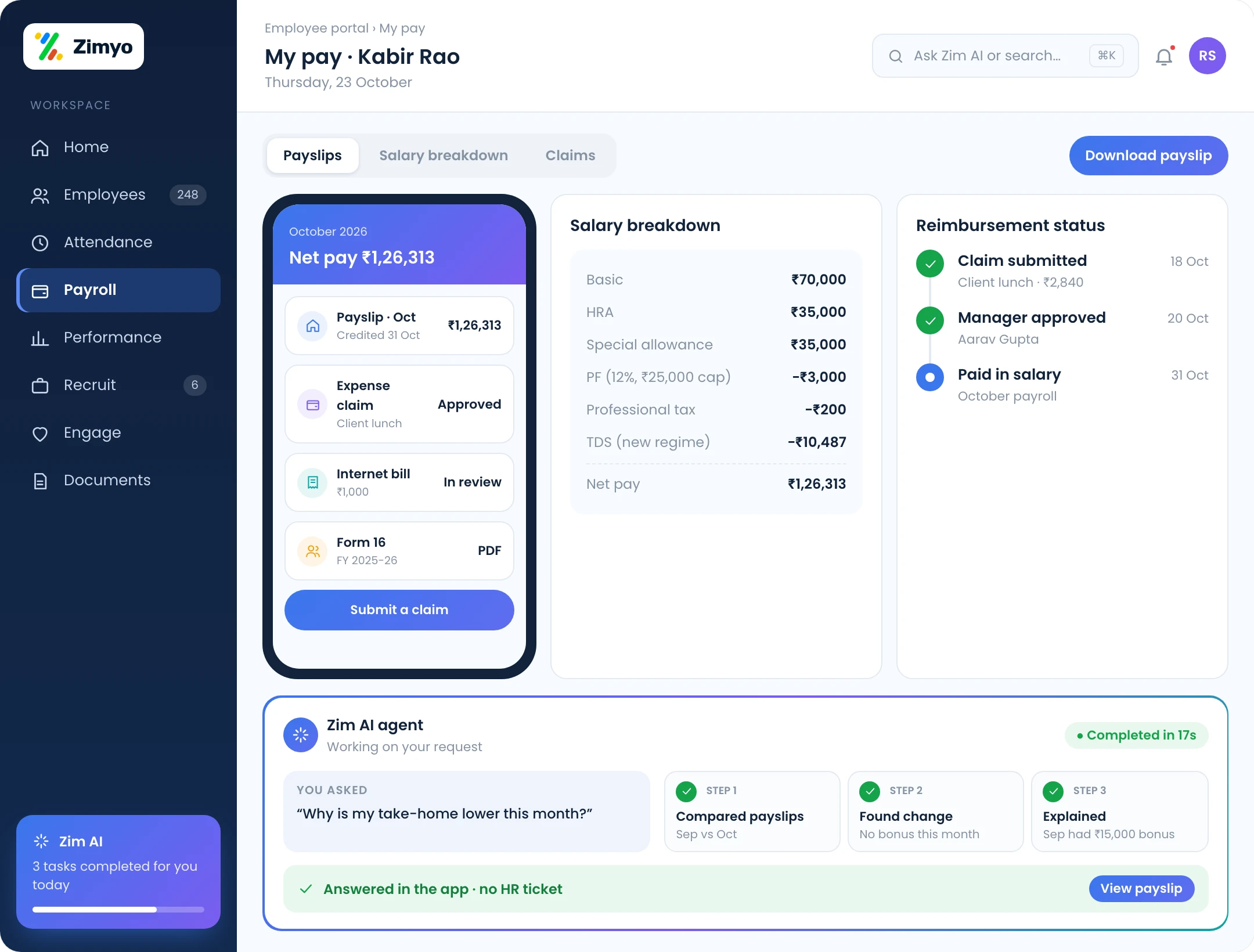The height and width of the screenshot is (952, 1254).
Task: Open the Internet bill In review row
Action: click(399, 482)
